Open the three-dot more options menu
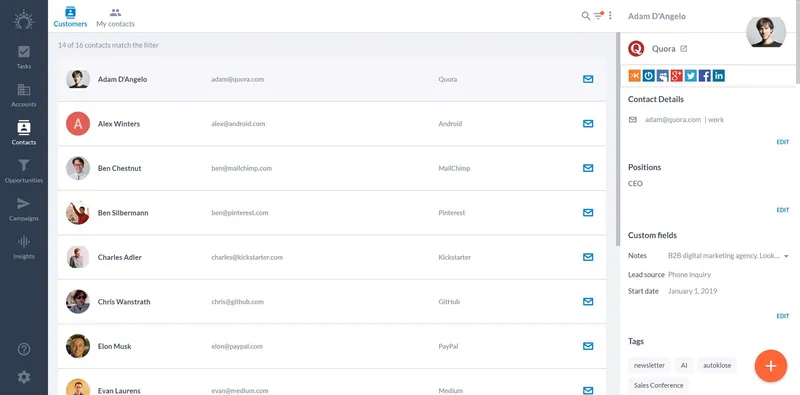 pos(610,16)
